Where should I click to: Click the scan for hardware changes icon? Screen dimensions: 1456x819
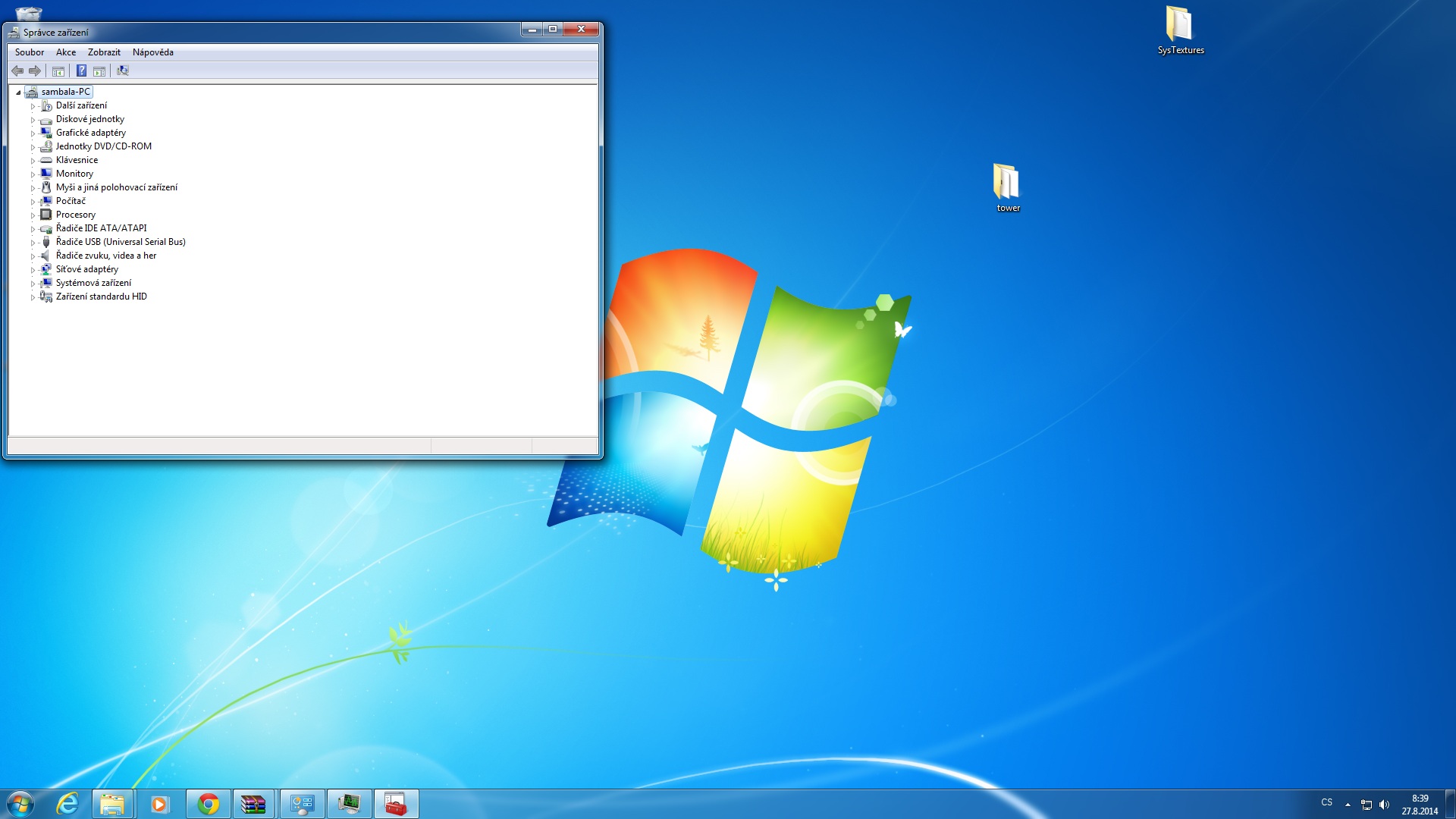point(123,71)
